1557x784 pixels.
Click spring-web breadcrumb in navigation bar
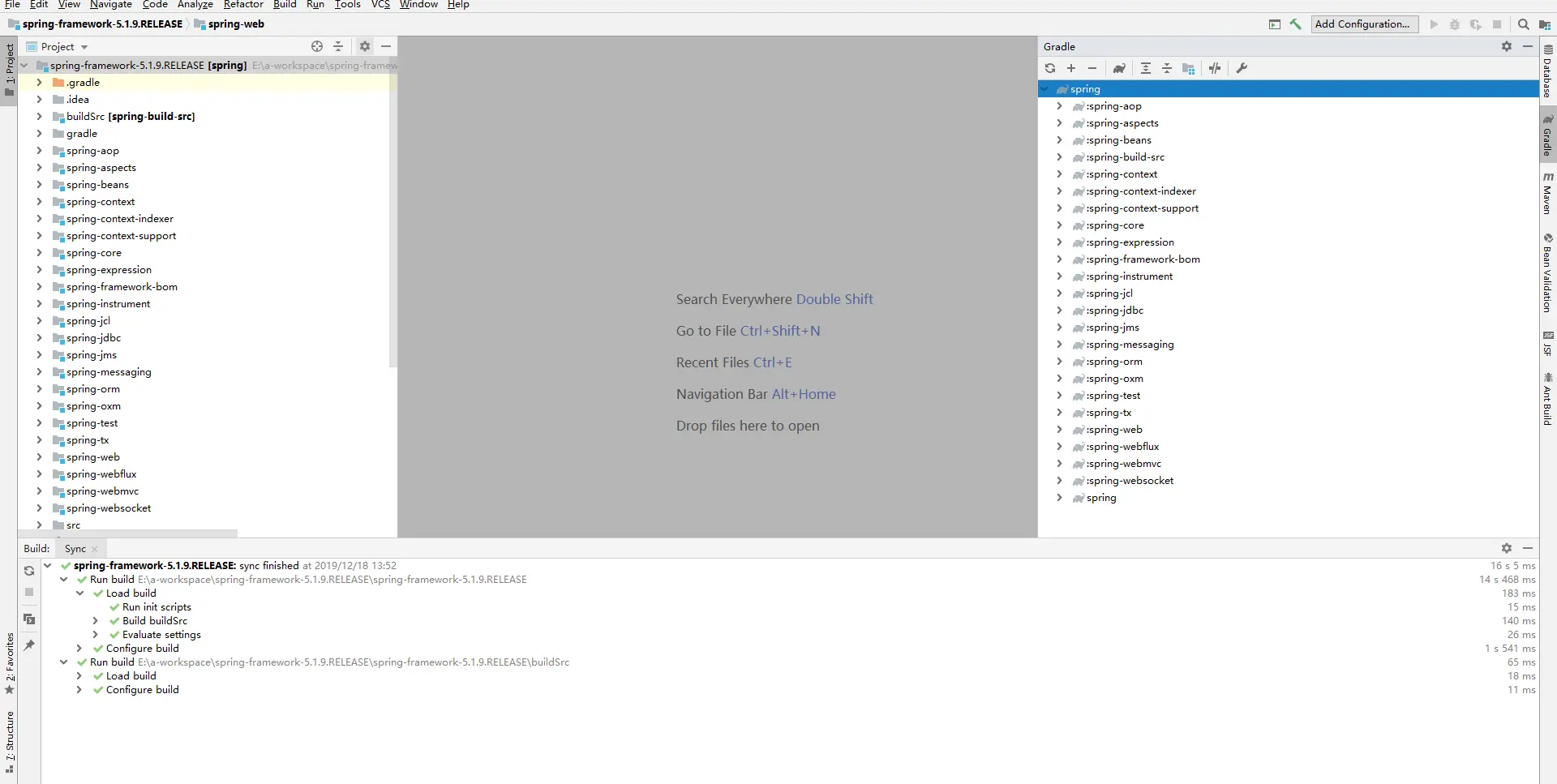229,24
